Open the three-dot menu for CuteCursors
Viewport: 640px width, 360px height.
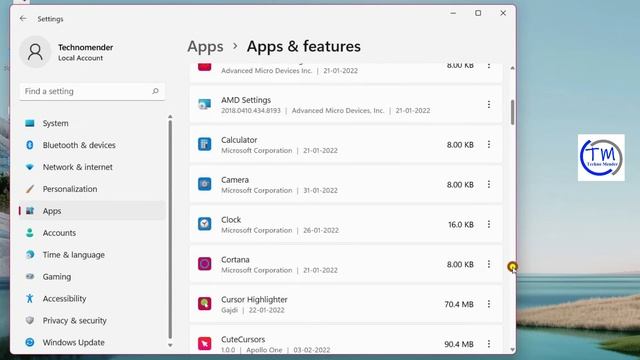[489, 344]
